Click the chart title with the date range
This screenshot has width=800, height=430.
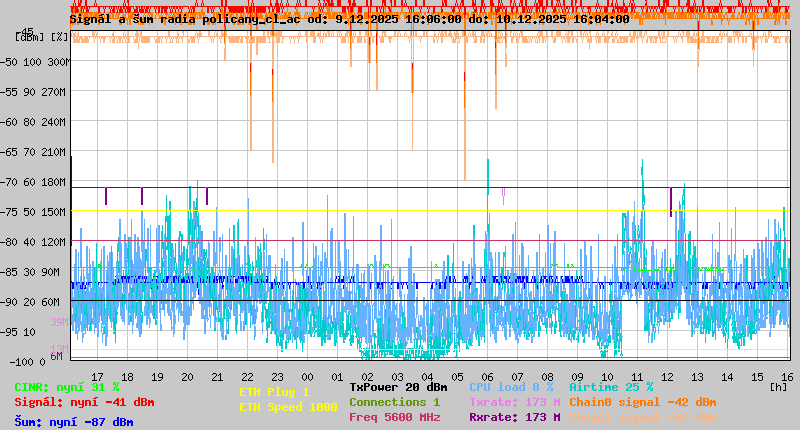pyautogui.click(x=349, y=19)
